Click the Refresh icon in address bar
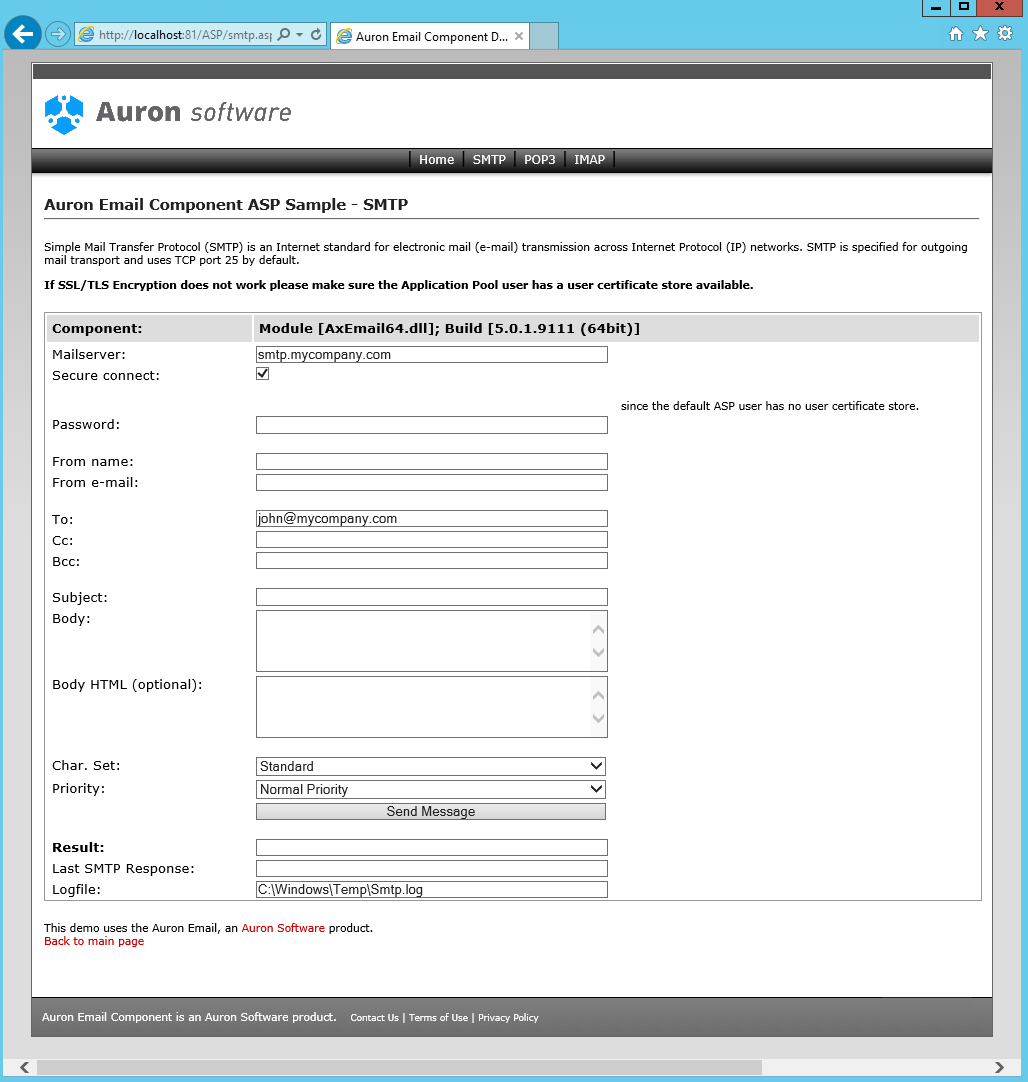1028x1082 pixels. (316, 35)
